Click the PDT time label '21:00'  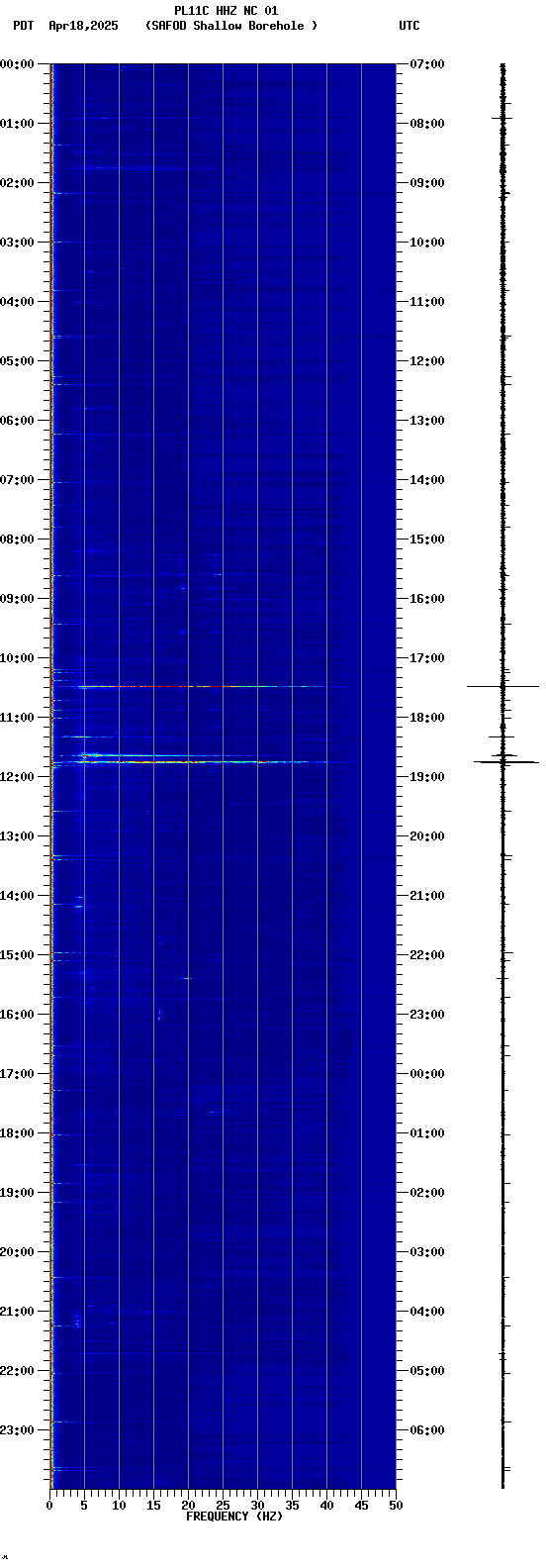(x=17, y=1312)
